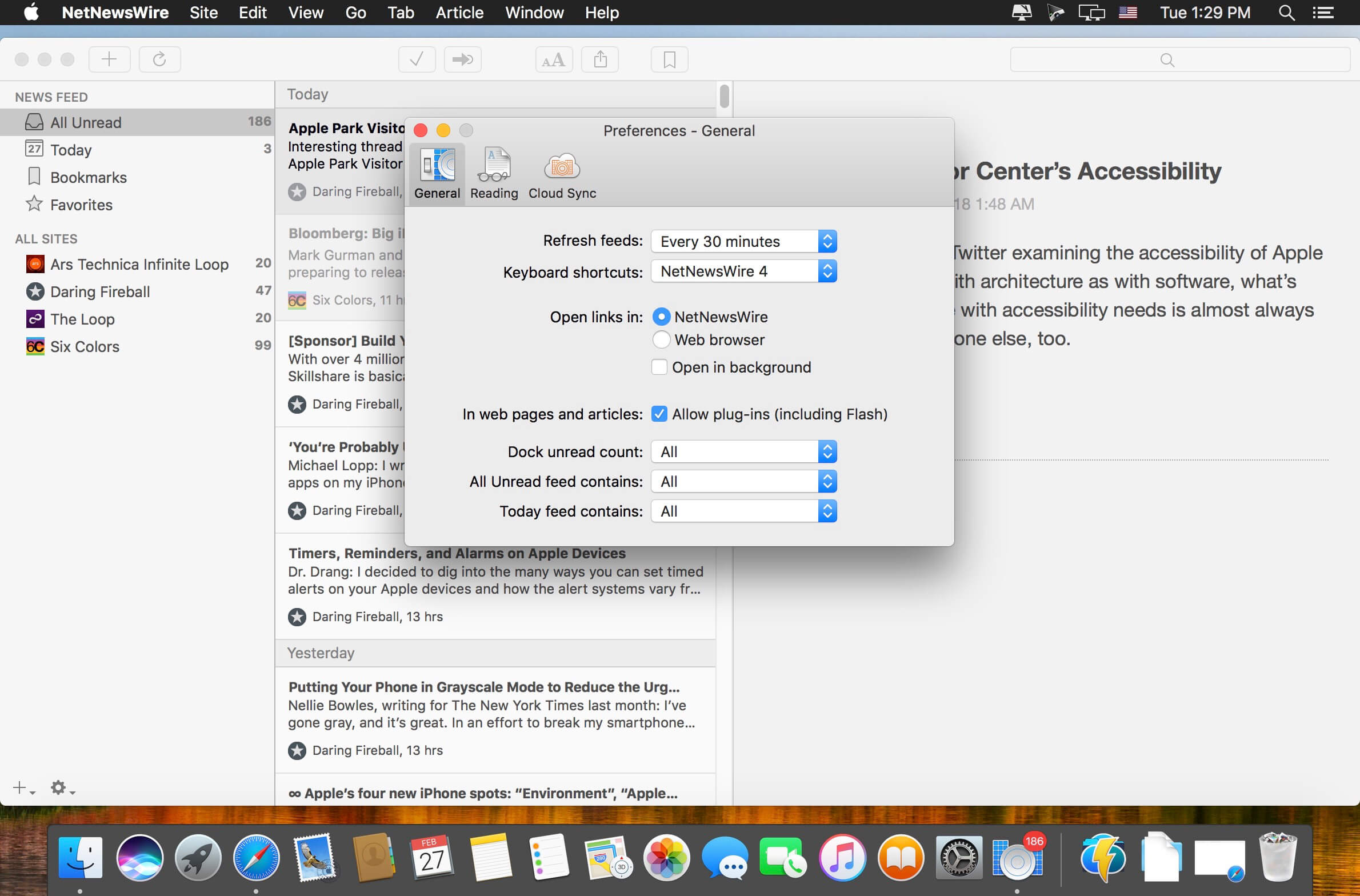Select Daring Fireball in the sites list

coord(137,291)
